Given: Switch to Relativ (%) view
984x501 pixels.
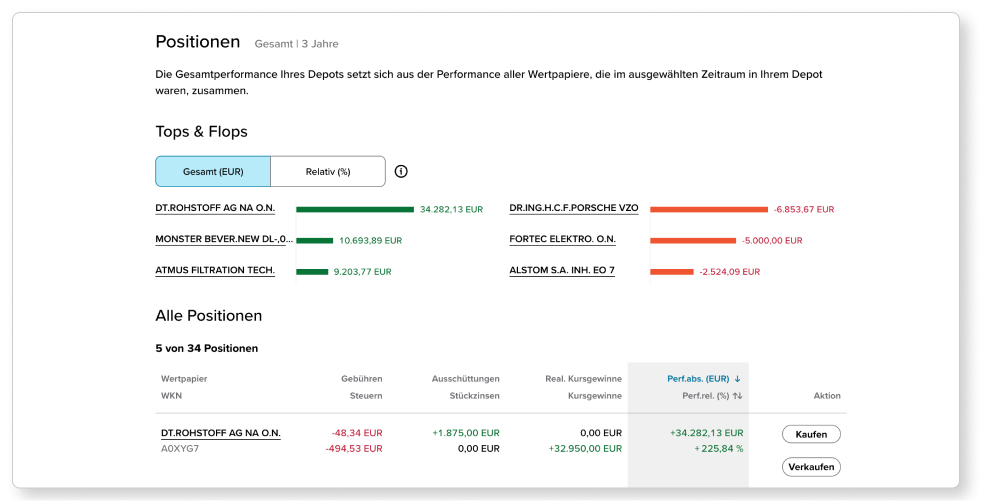Looking at the screenshot, I should pyautogui.click(x=328, y=171).
